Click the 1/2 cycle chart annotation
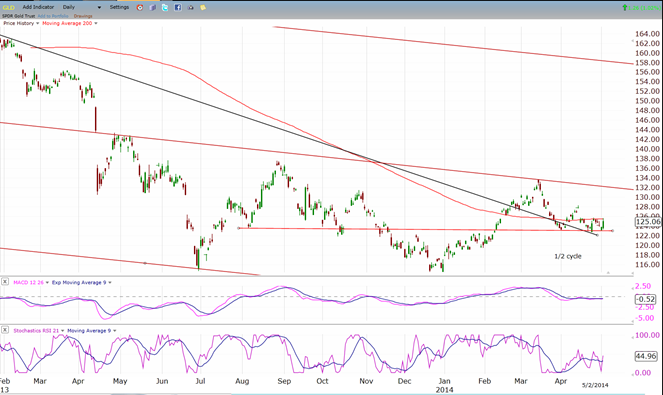Screen dimensions: 663x395 568,256
